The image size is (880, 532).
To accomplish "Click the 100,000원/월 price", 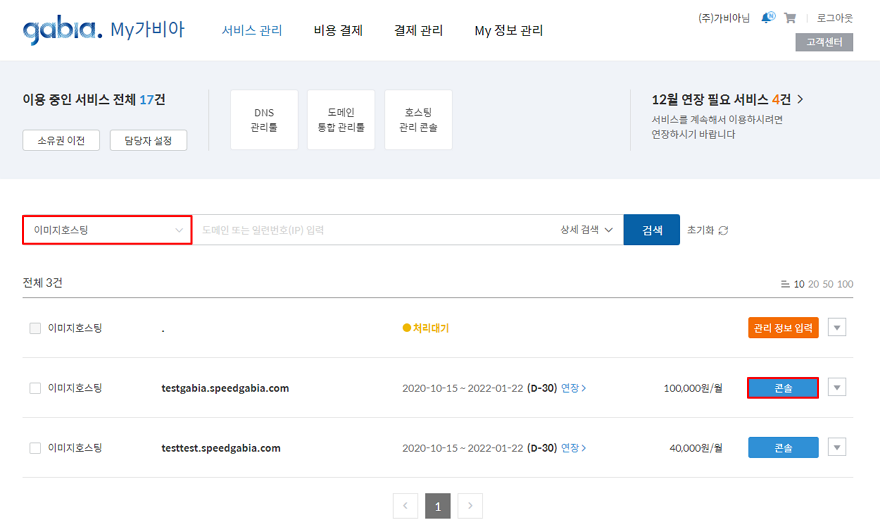I will (693, 388).
